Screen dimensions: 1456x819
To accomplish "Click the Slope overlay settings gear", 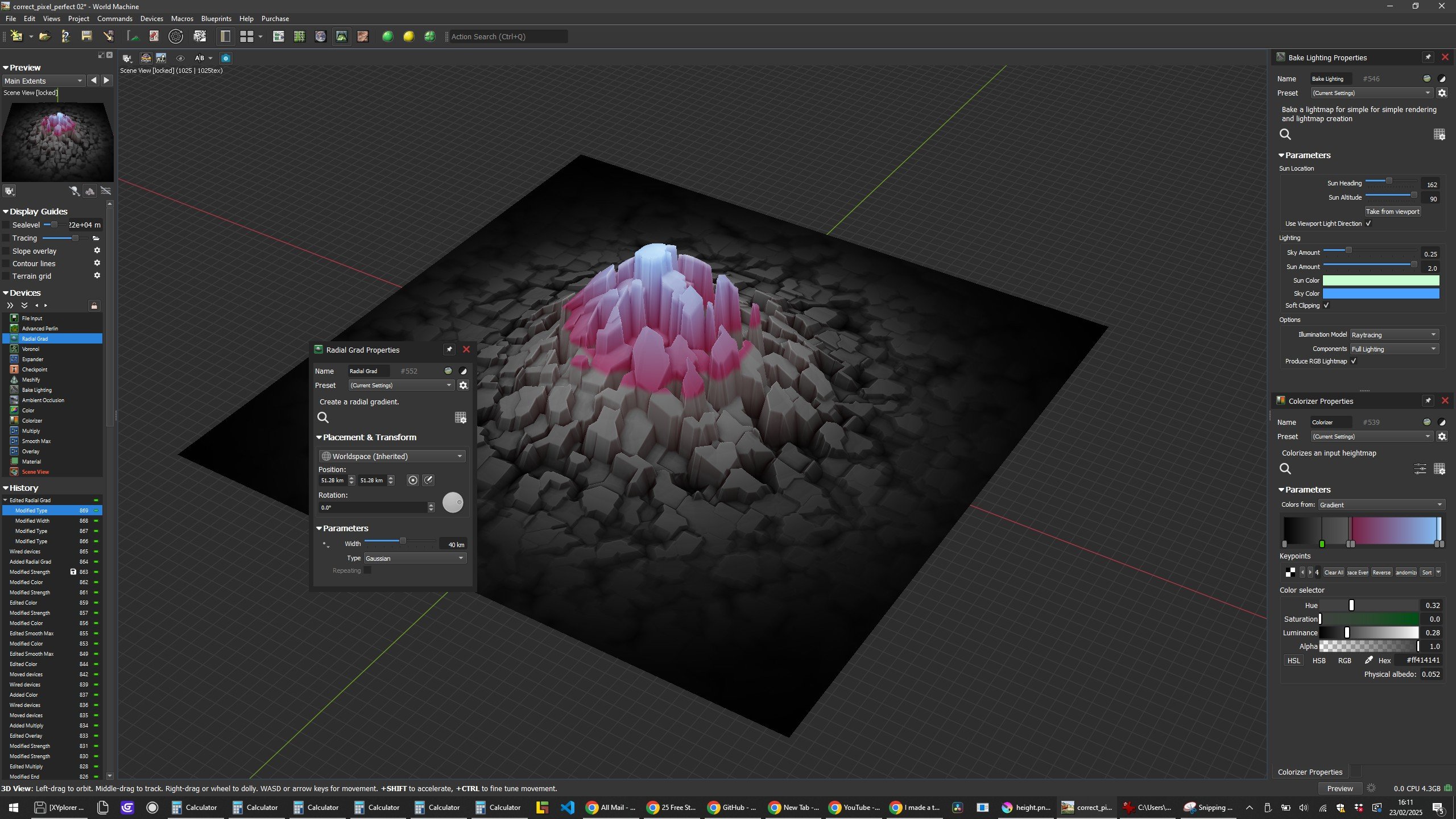I will point(97,250).
